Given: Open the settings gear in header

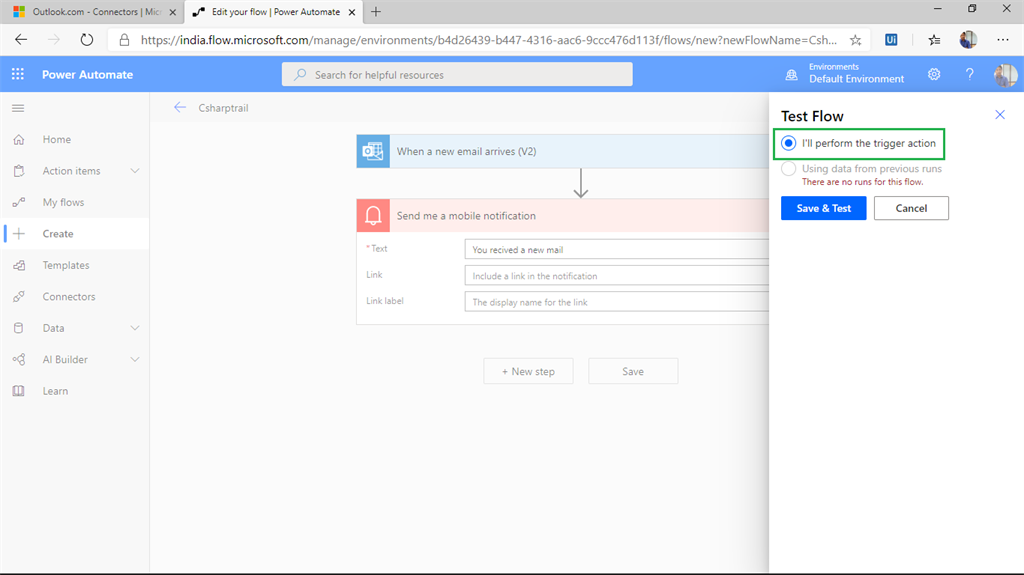Looking at the screenshot, I should (934, 74).
